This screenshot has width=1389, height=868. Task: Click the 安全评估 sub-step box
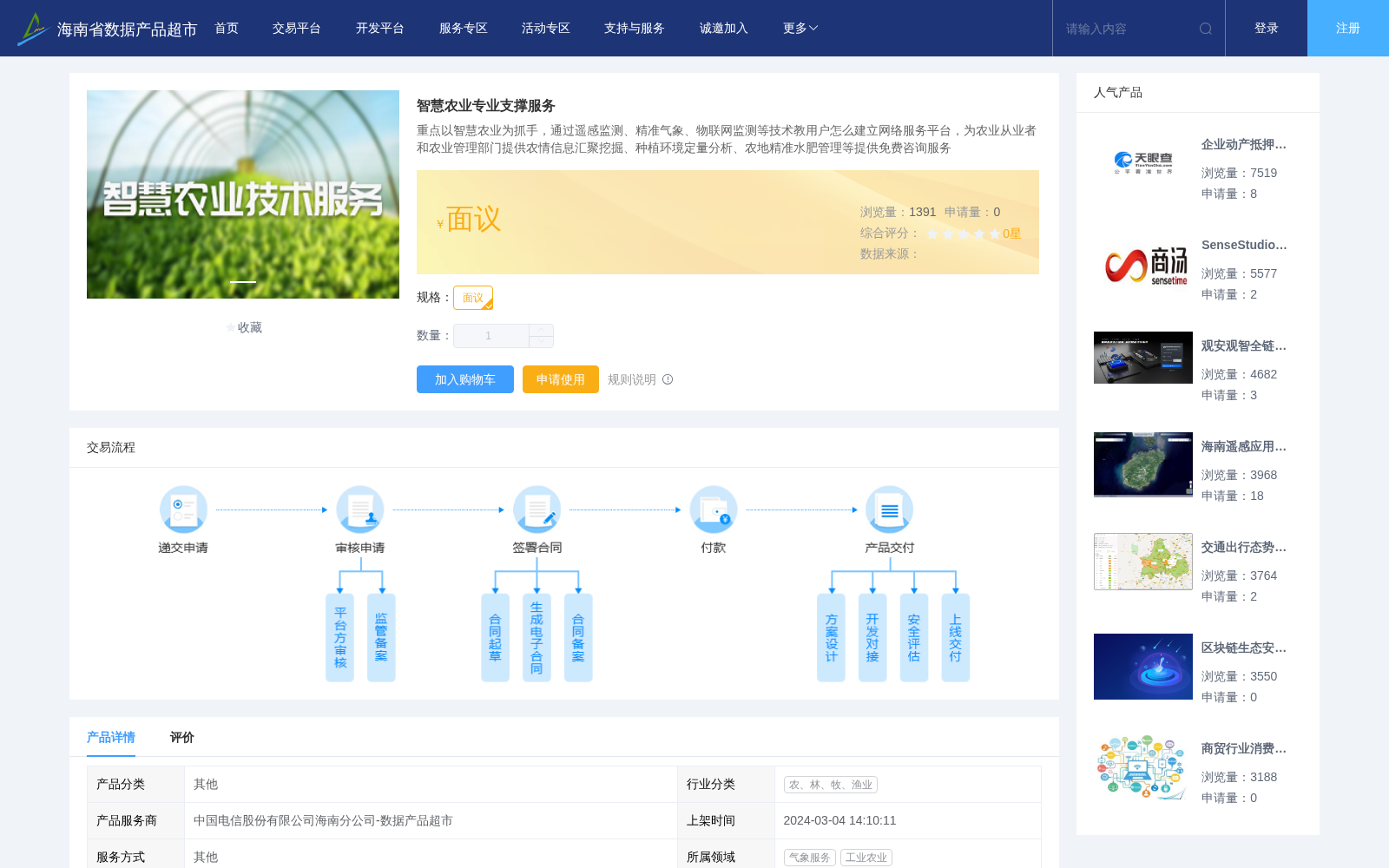click(914, 638)
